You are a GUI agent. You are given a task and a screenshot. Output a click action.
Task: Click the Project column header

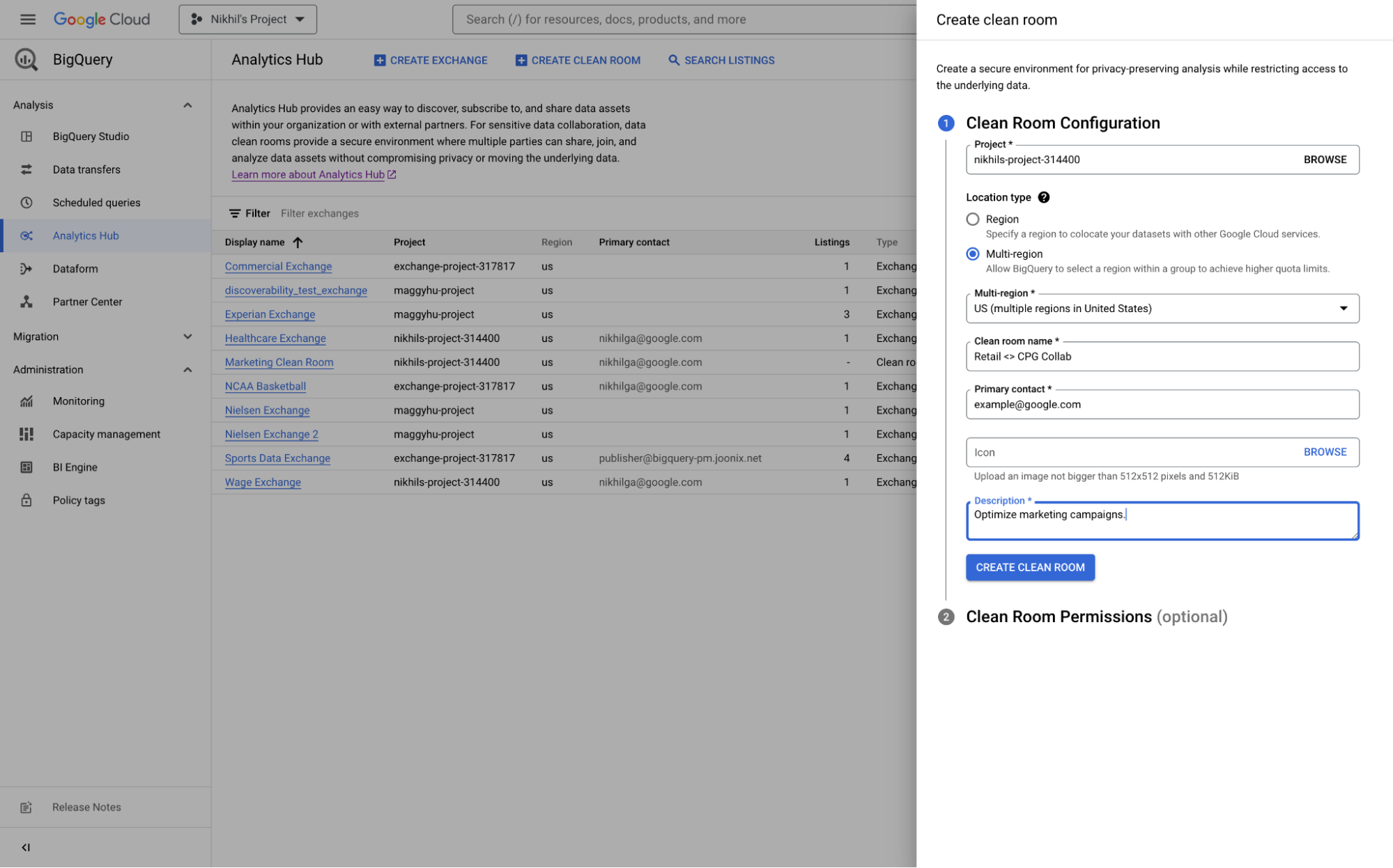[409, 242]
